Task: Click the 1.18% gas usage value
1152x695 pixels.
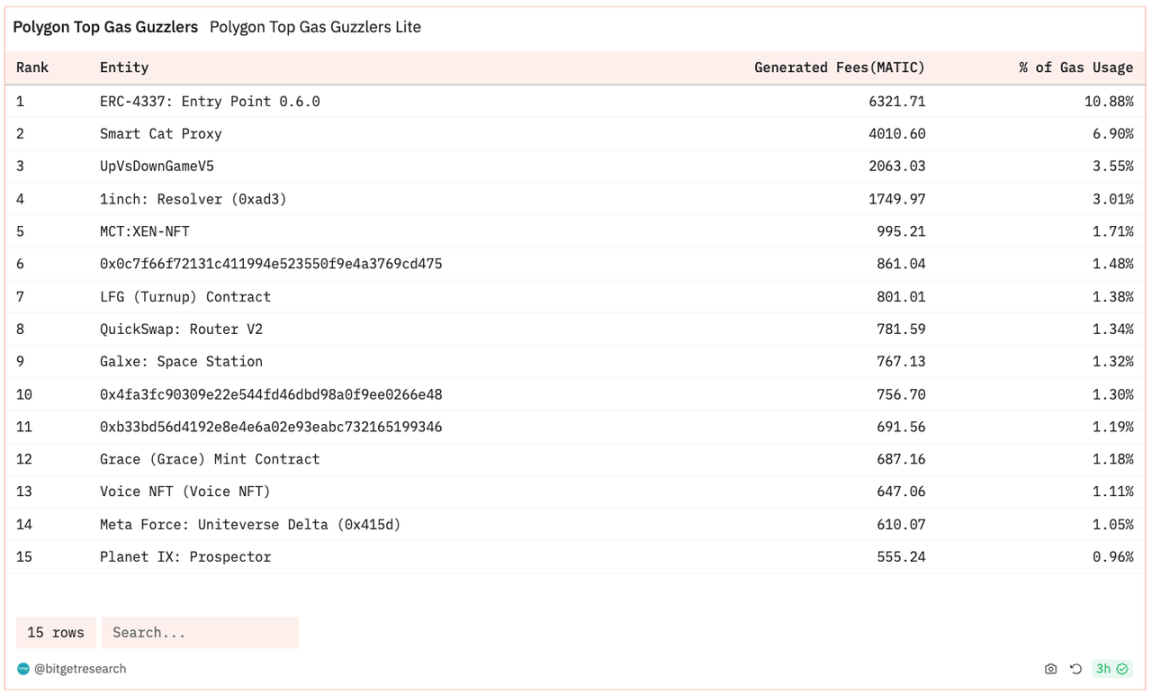Action: [x=1113, y=459]
